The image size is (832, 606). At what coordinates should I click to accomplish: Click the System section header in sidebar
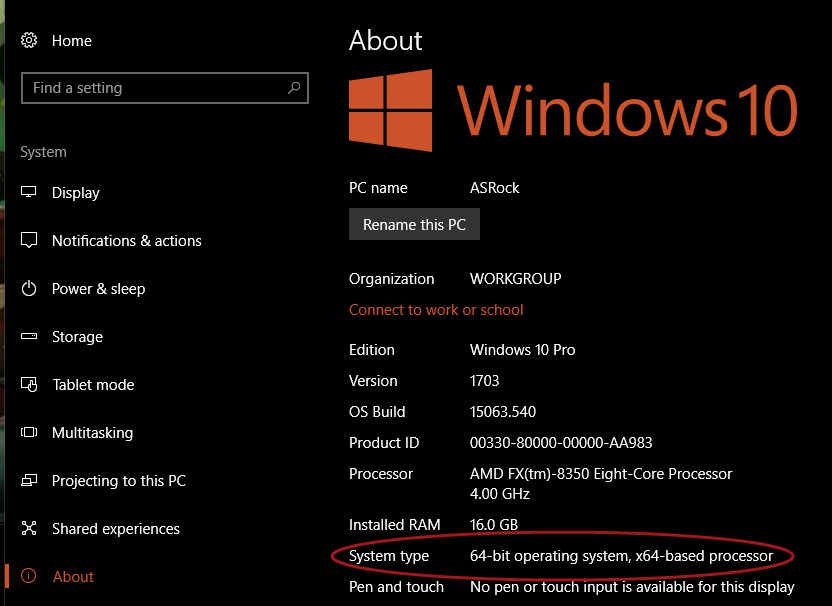click(x=44, y=152)
